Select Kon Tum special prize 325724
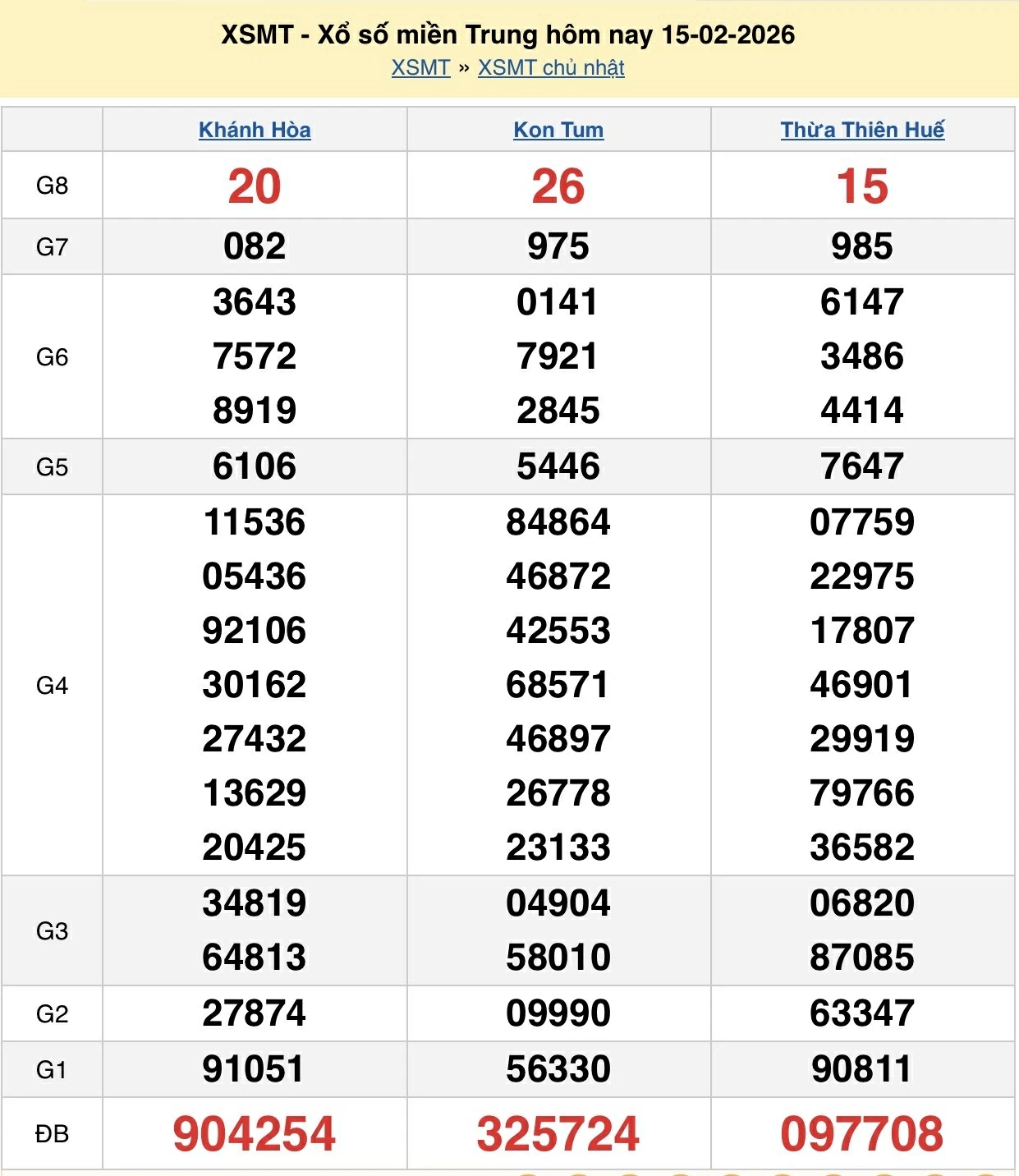1019x1176 pixels. coord(558,1134)
